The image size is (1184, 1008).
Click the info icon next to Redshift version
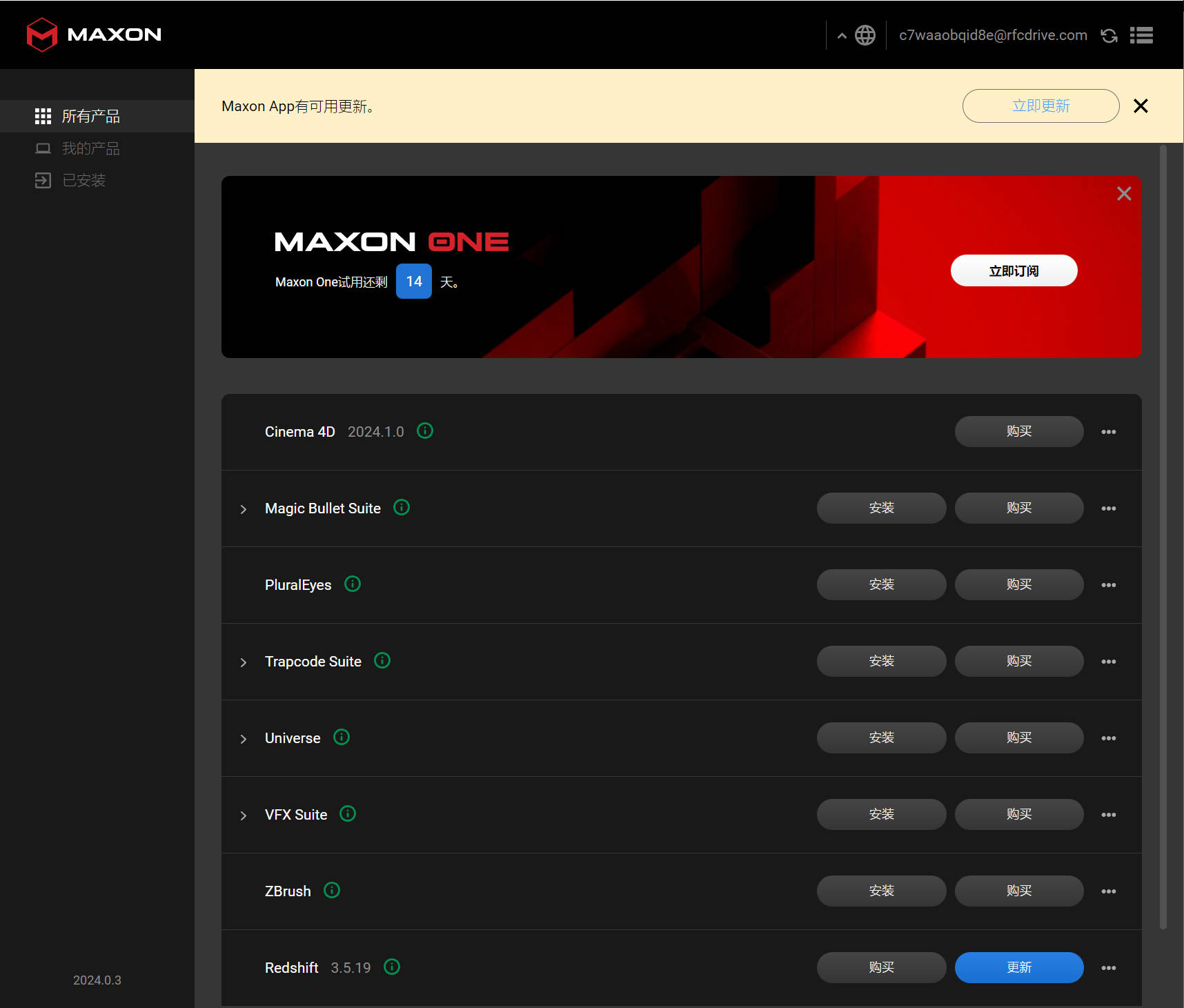click(391, 967)
